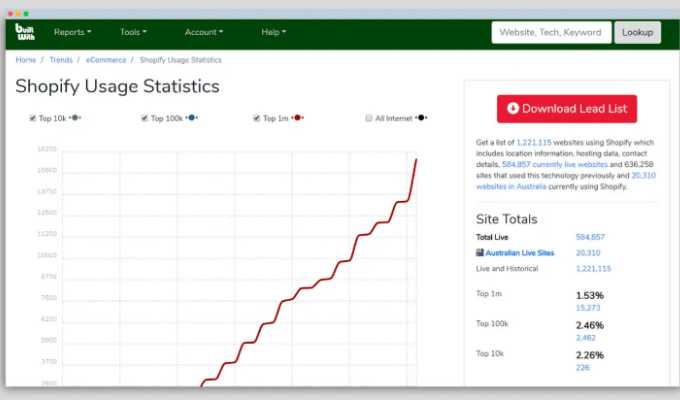Viewport: 680px width, 400px height.
Task: Click the green Top 10k legend marker
Action: point(77,118)
